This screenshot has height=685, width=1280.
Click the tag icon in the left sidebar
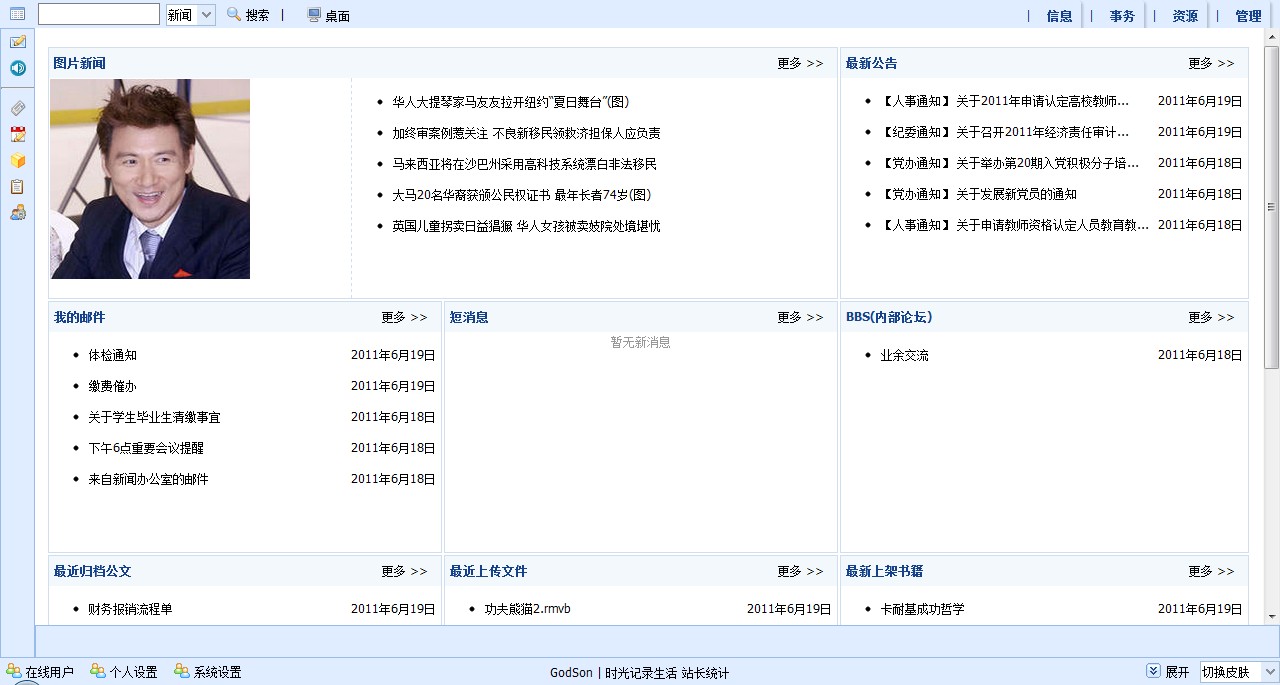coord(18,107)
